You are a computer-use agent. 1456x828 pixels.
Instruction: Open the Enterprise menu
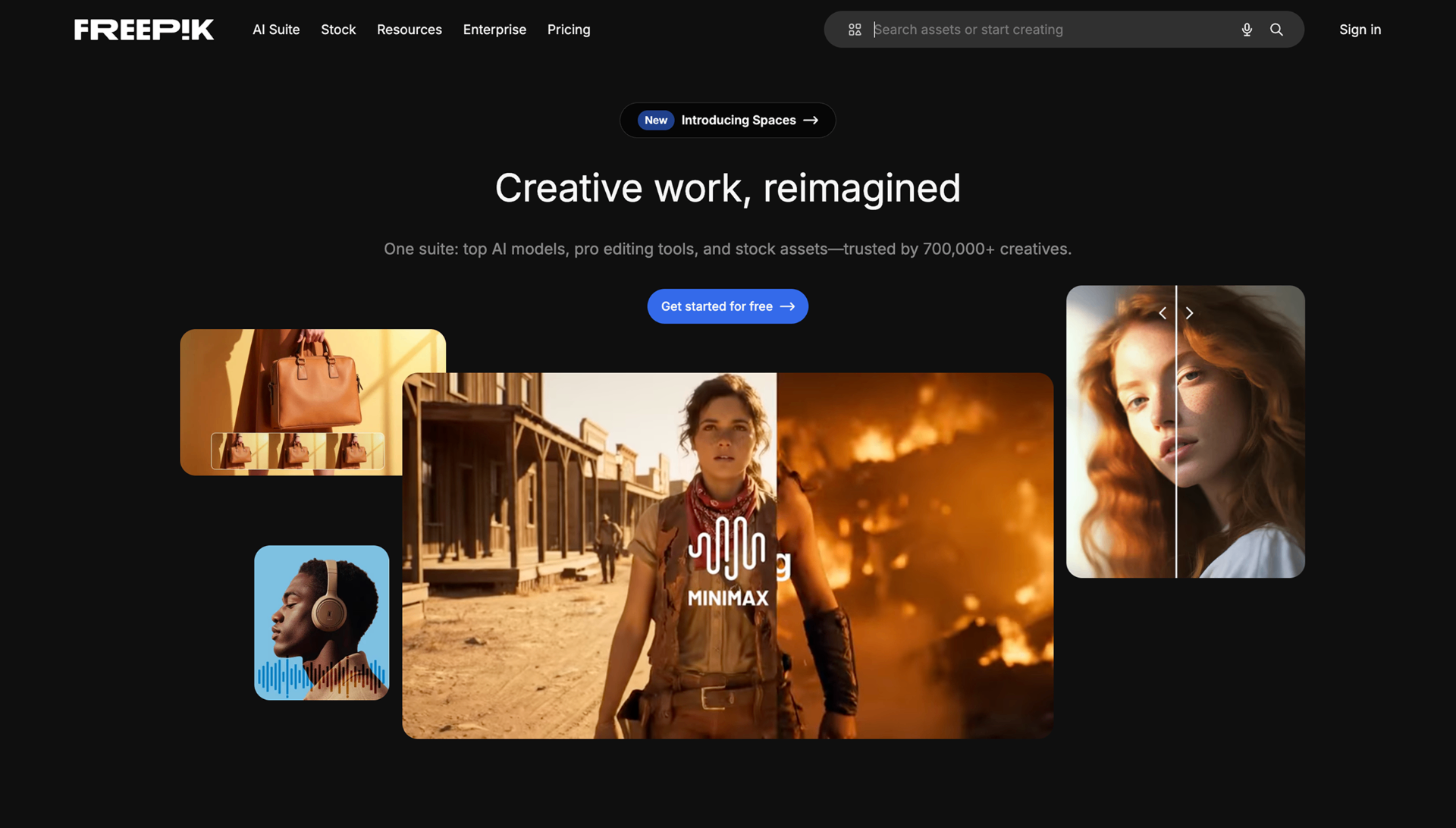[x=494, y=30]
